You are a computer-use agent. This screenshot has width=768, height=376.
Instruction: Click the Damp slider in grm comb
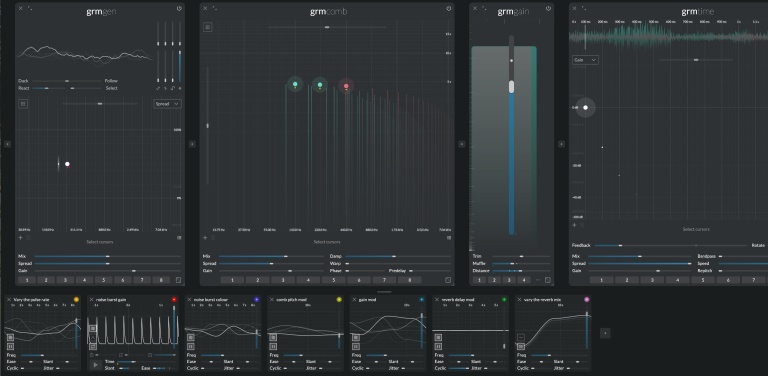[398, 256]
